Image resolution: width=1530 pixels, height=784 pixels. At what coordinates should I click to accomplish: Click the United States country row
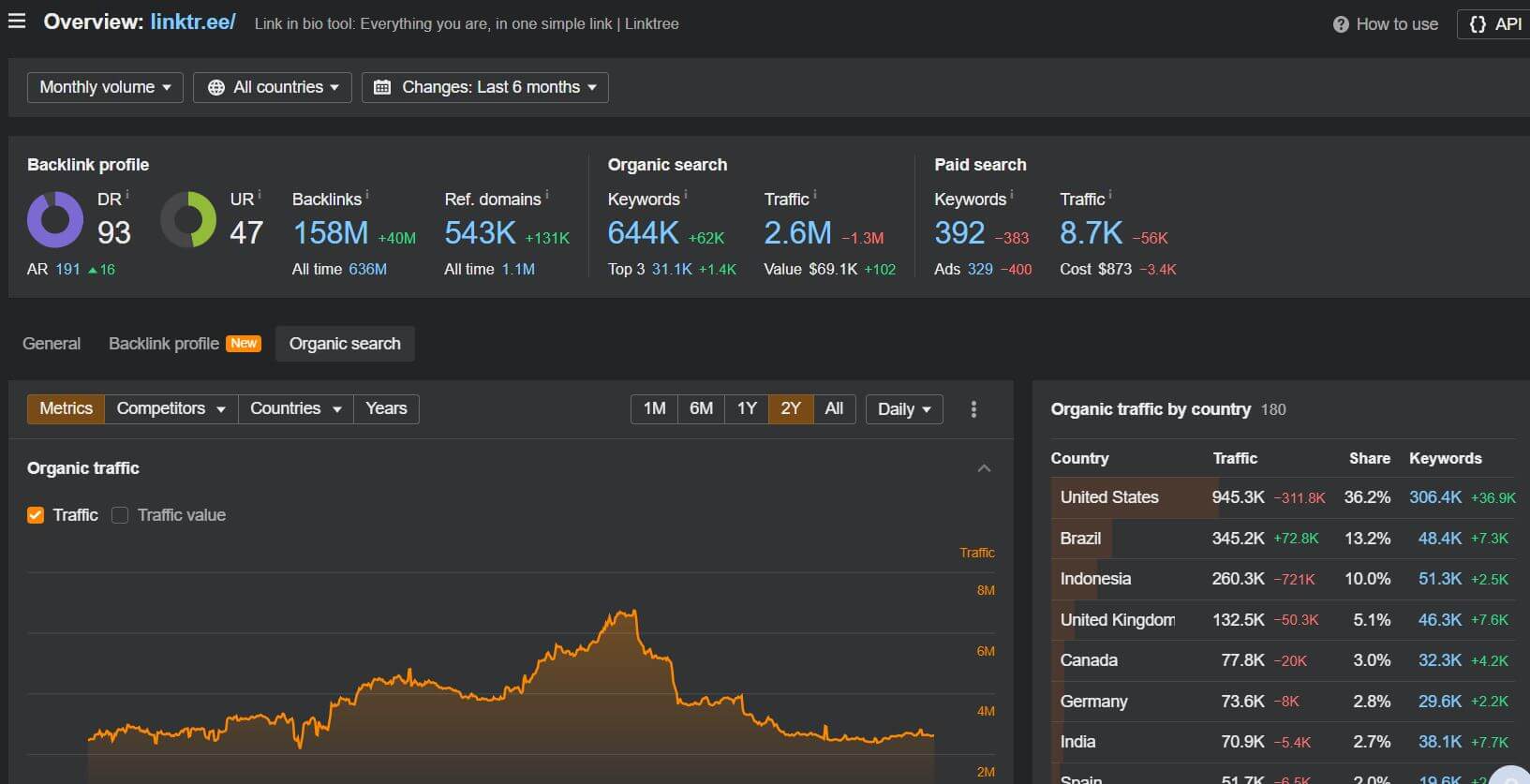[1283, 497]
